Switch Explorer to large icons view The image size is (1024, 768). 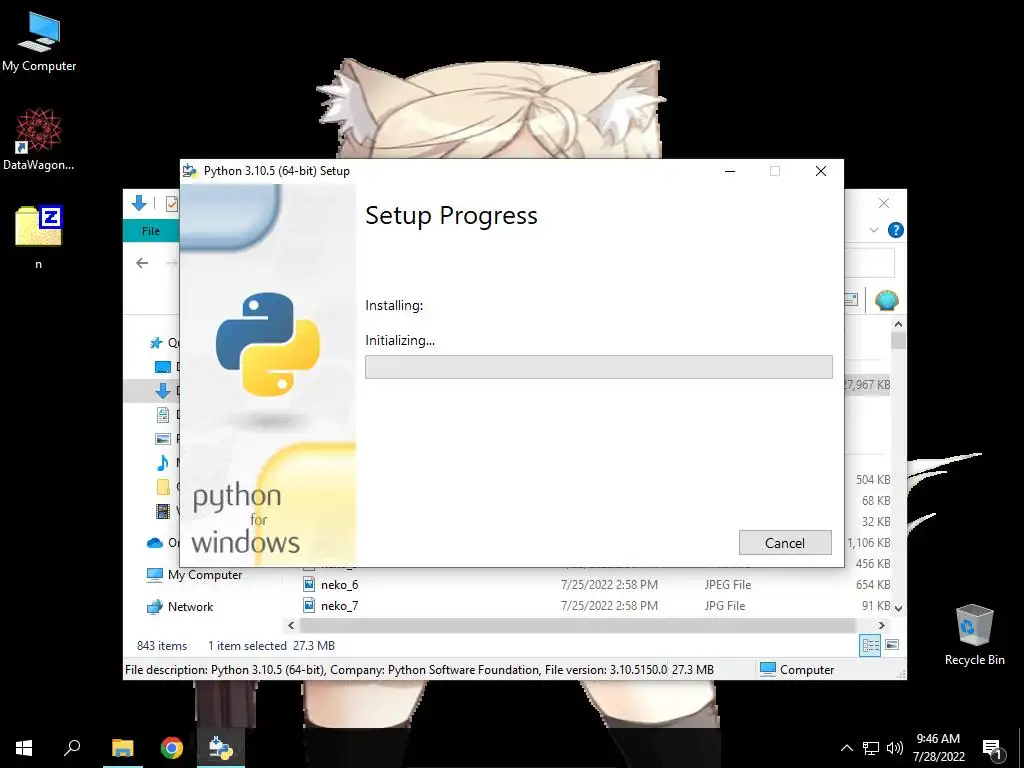(891, 645)
